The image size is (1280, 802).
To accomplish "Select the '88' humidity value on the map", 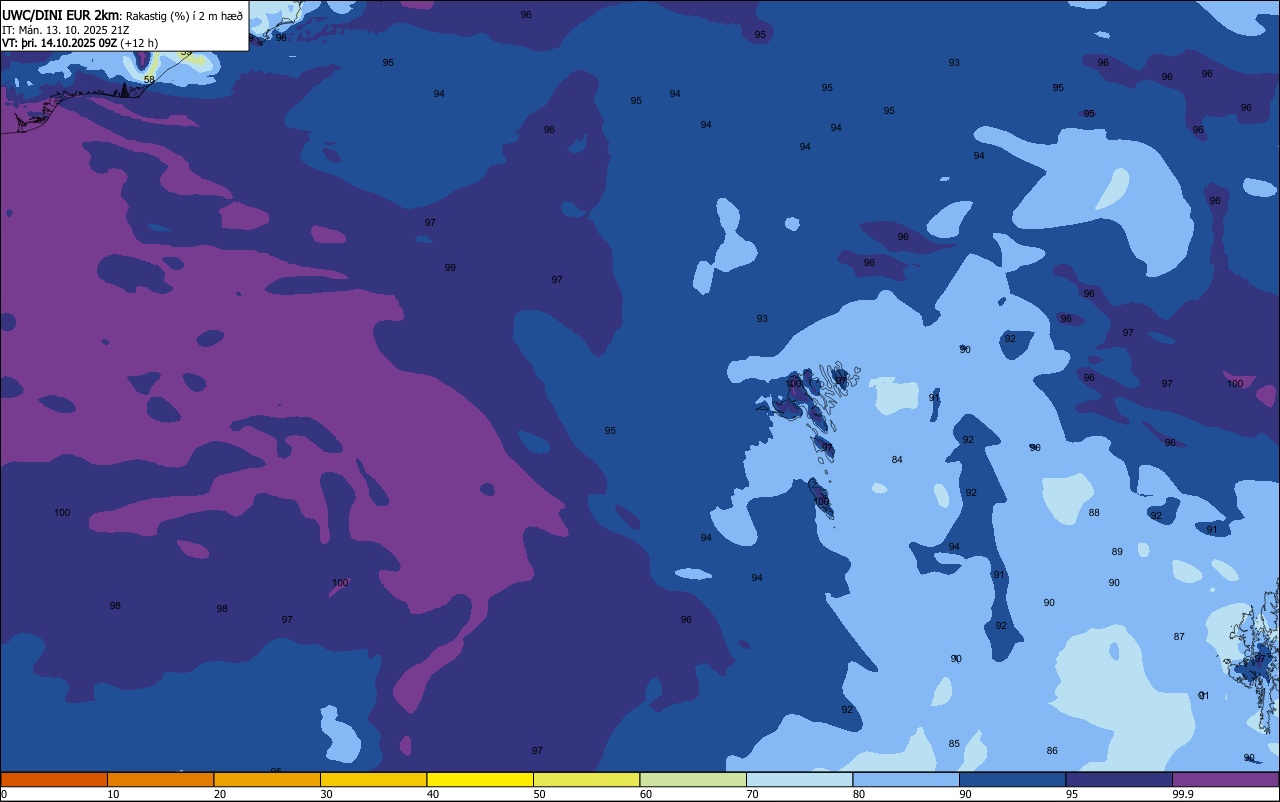I will click(1094, 513).
